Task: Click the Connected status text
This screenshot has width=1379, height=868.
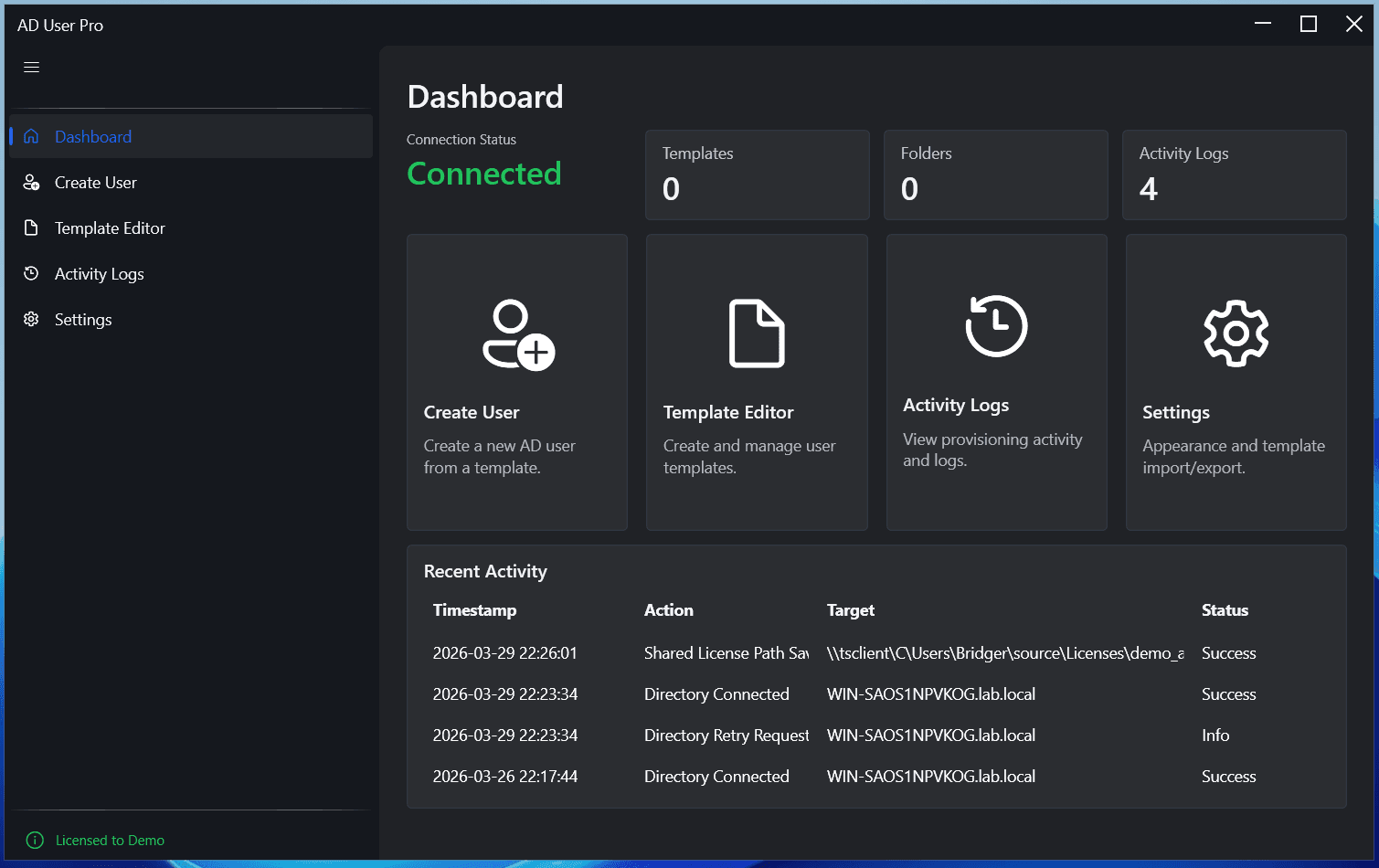Action: click(x=484, y=173)
